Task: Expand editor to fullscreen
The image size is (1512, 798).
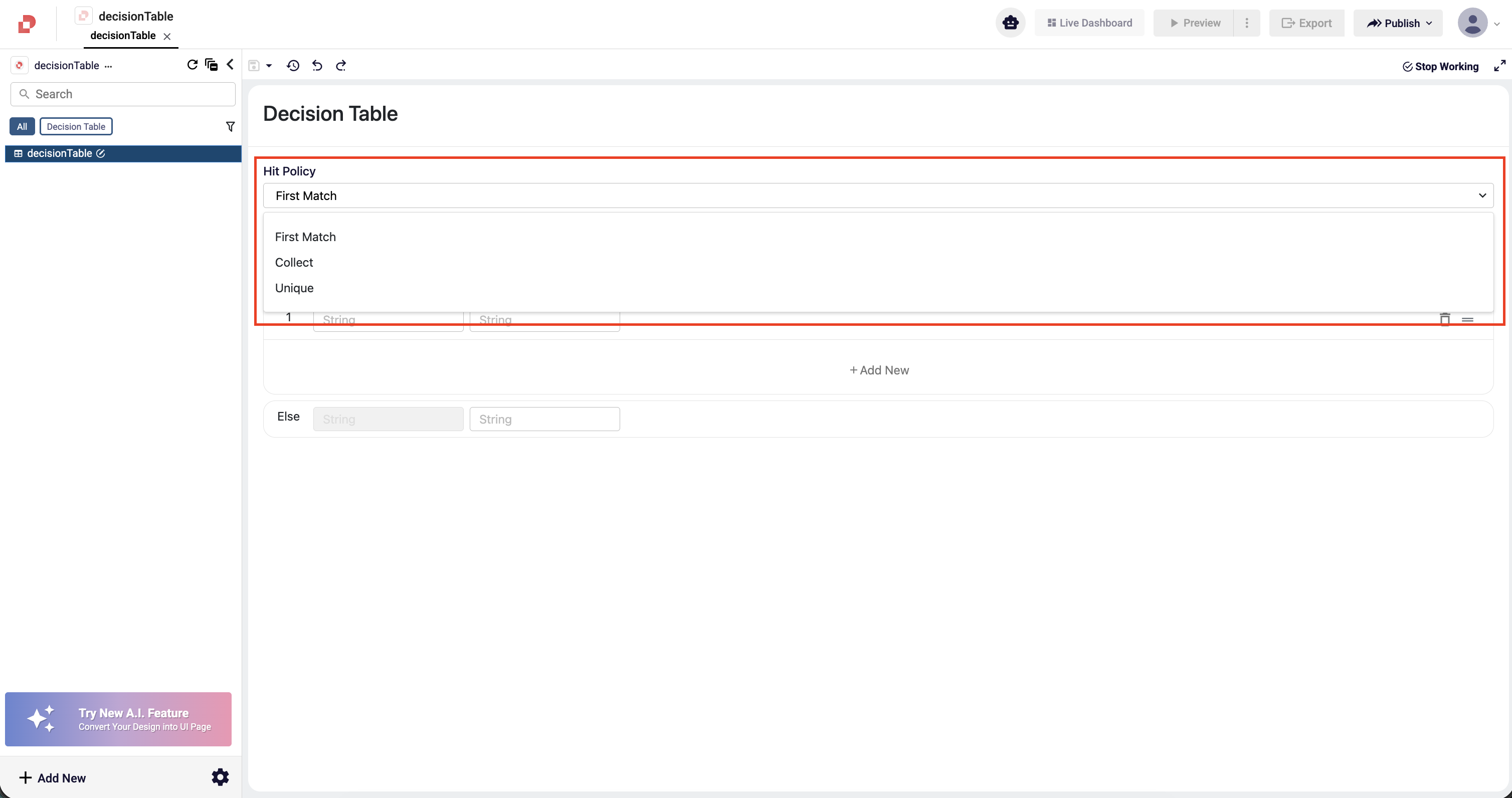Action: [x=1499, y=66]
